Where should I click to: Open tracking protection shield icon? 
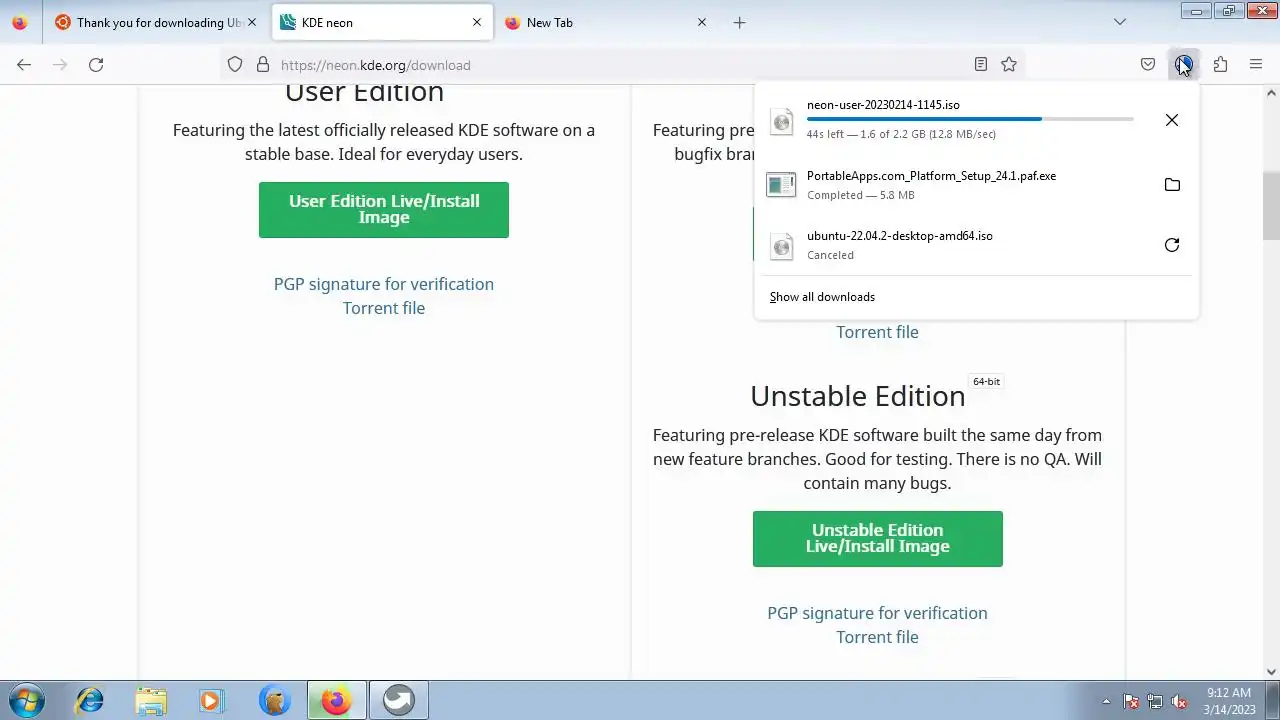point(235,65)
